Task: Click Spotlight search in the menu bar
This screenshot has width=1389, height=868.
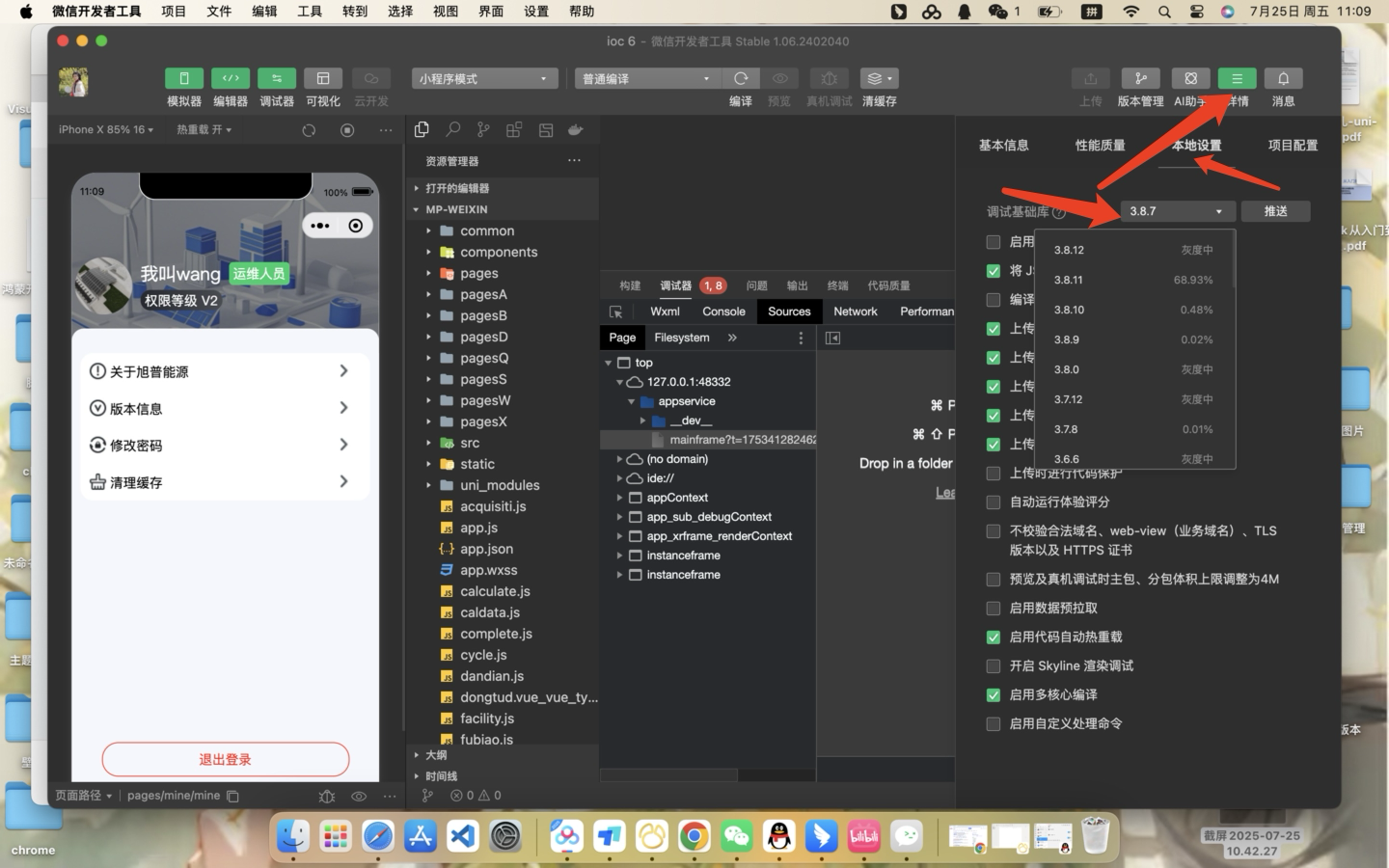Action: [1164, 12]
